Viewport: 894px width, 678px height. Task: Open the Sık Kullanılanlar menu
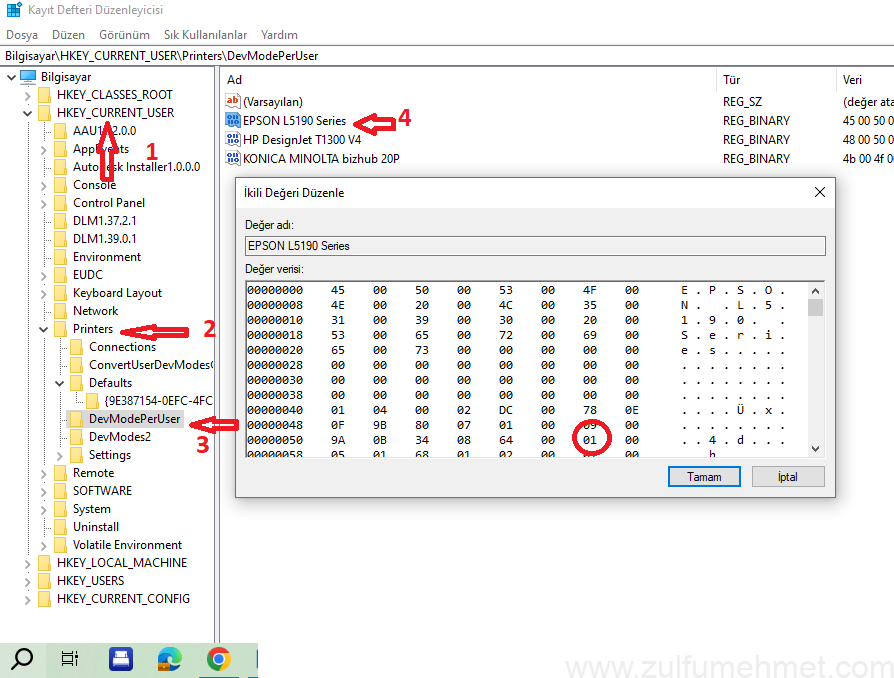pos(205,35)
